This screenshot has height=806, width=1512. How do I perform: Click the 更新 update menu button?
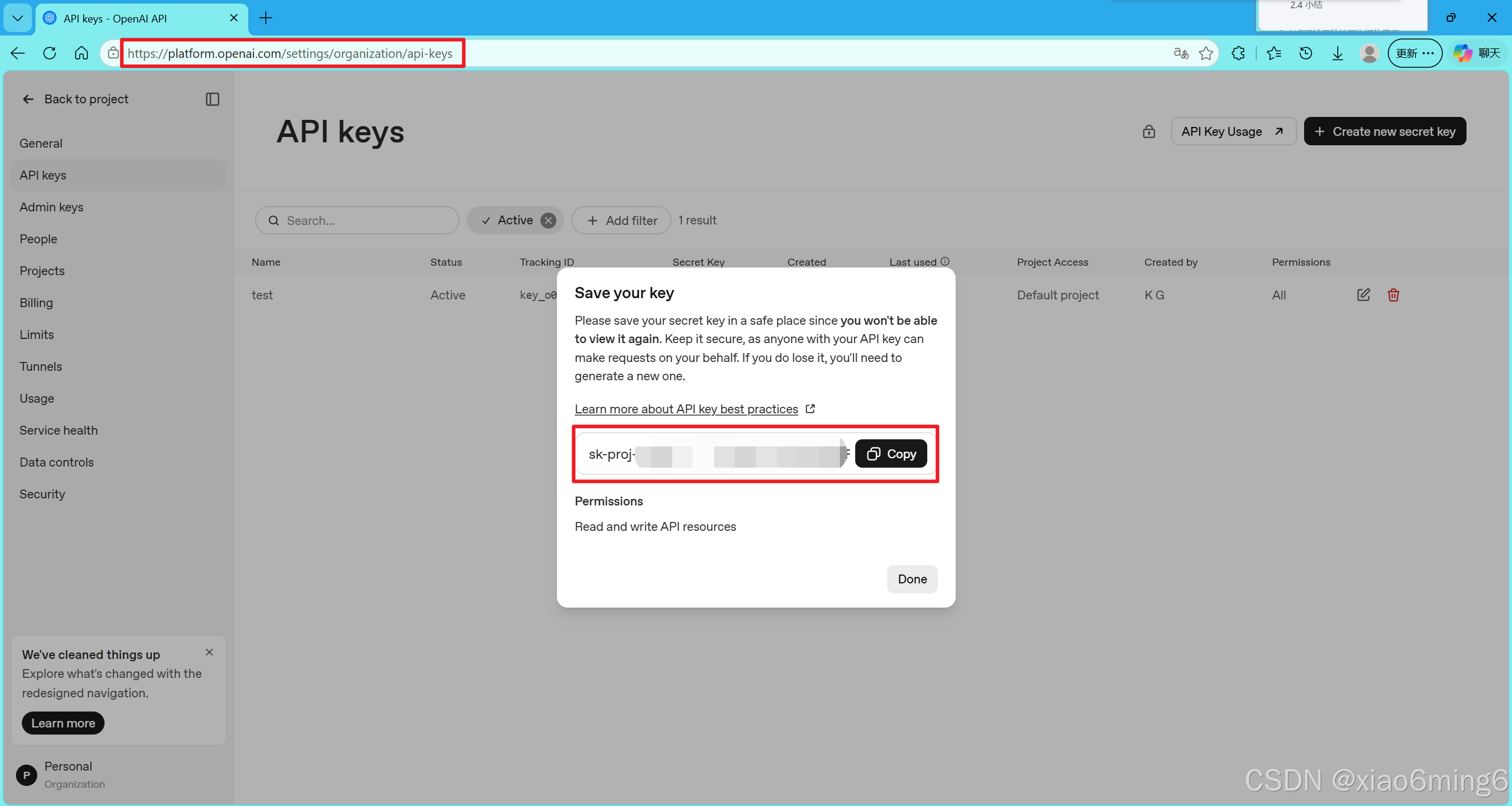click(x=1415, y=53)
